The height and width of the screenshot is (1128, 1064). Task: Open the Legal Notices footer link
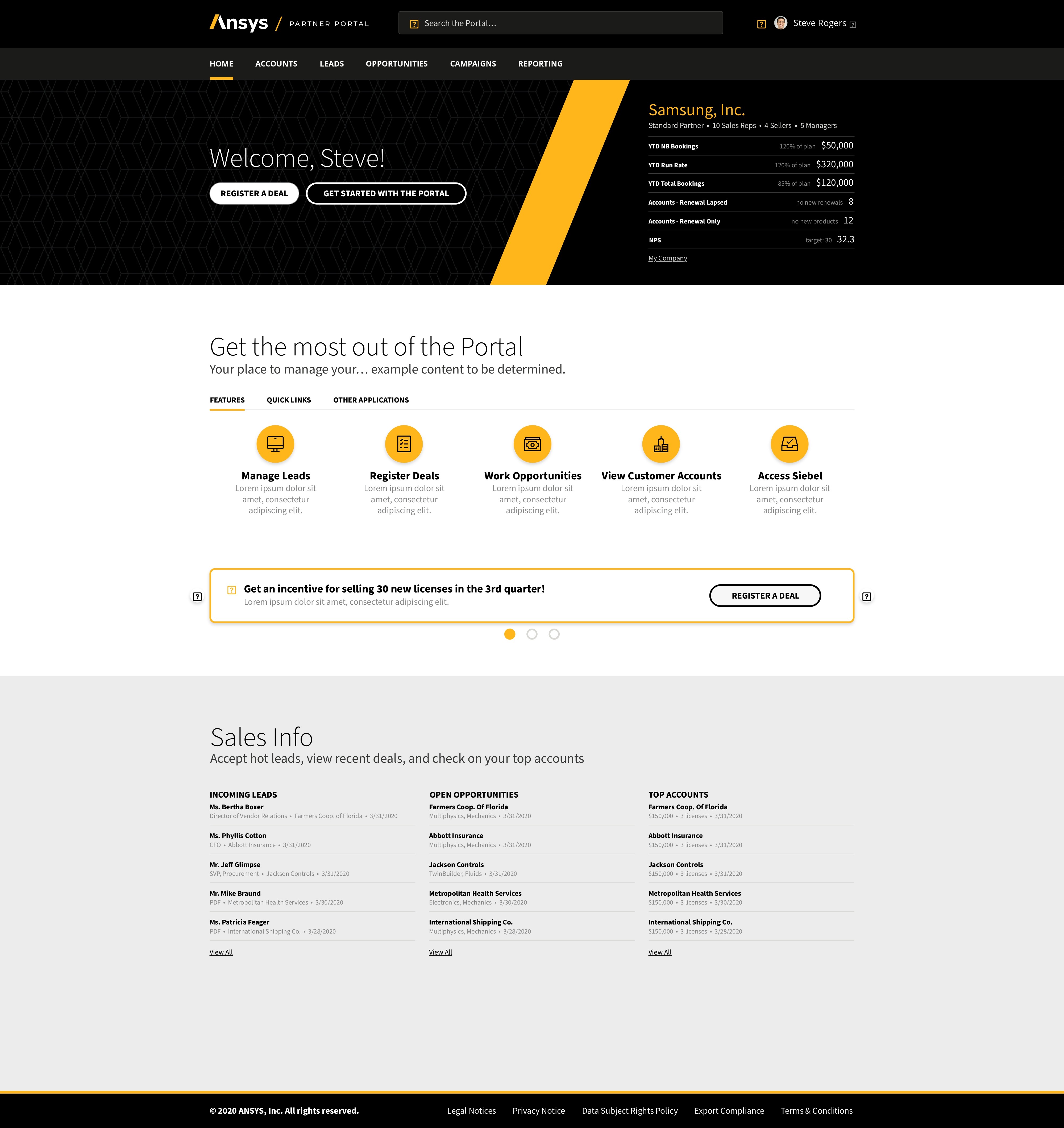(x=471, y=1111)
